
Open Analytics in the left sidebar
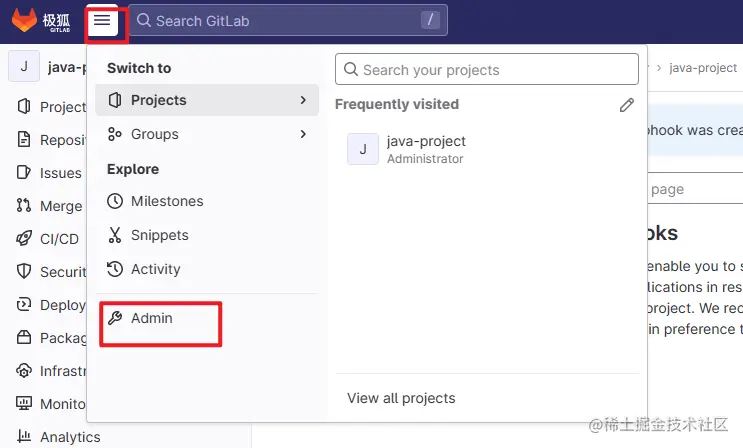click(x=69, y=437)
